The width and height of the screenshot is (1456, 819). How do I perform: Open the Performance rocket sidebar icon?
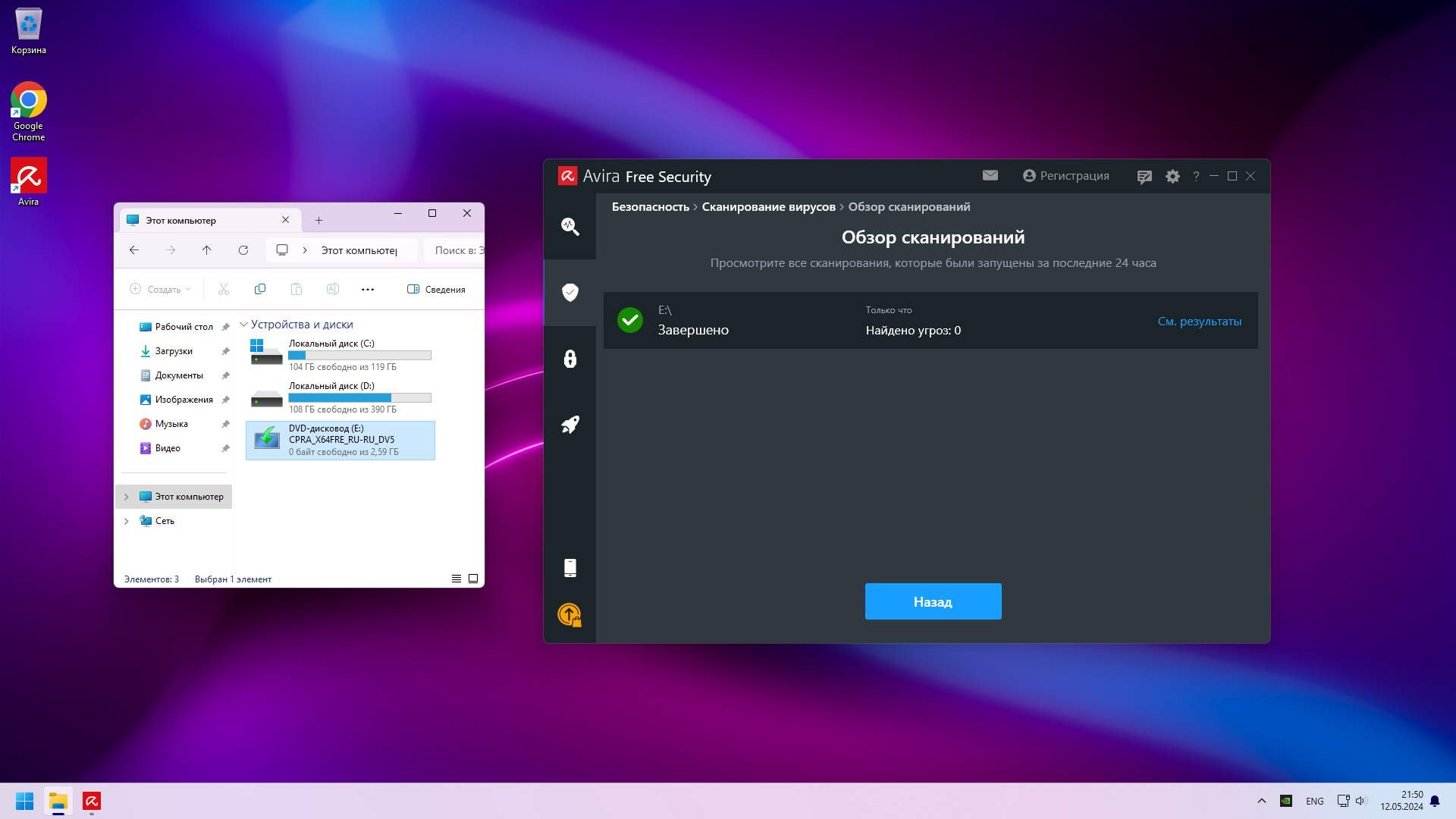(x=570, y=425)
